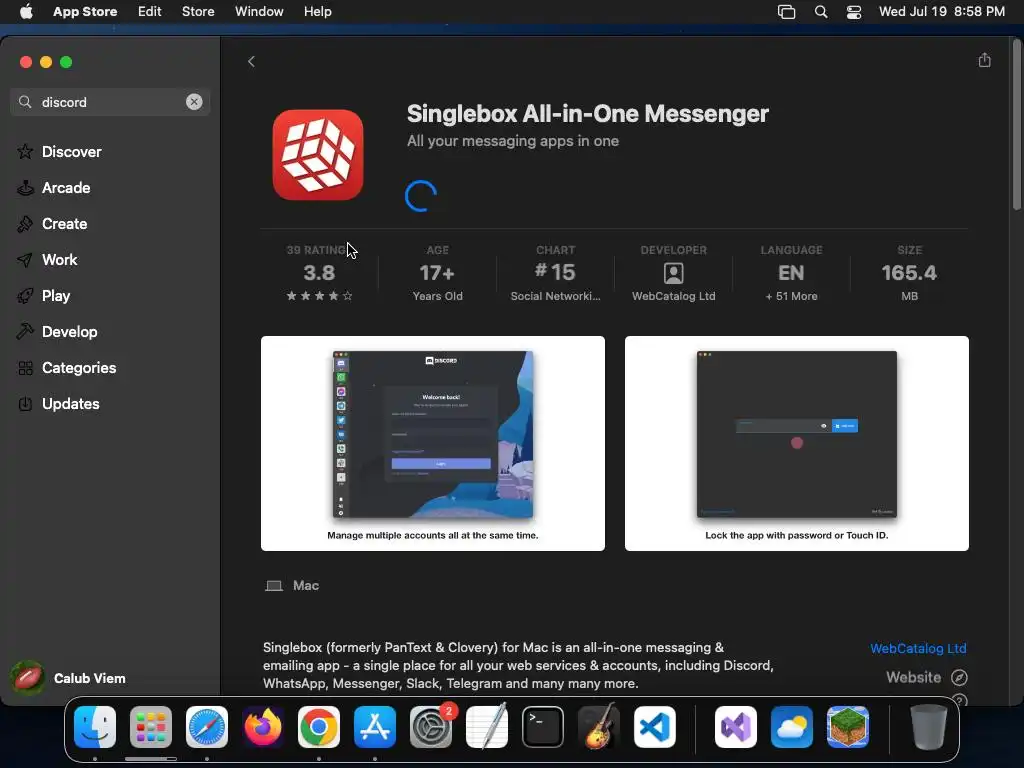Click the date and time display
1024x768 pixels.
tap(942, 11)
